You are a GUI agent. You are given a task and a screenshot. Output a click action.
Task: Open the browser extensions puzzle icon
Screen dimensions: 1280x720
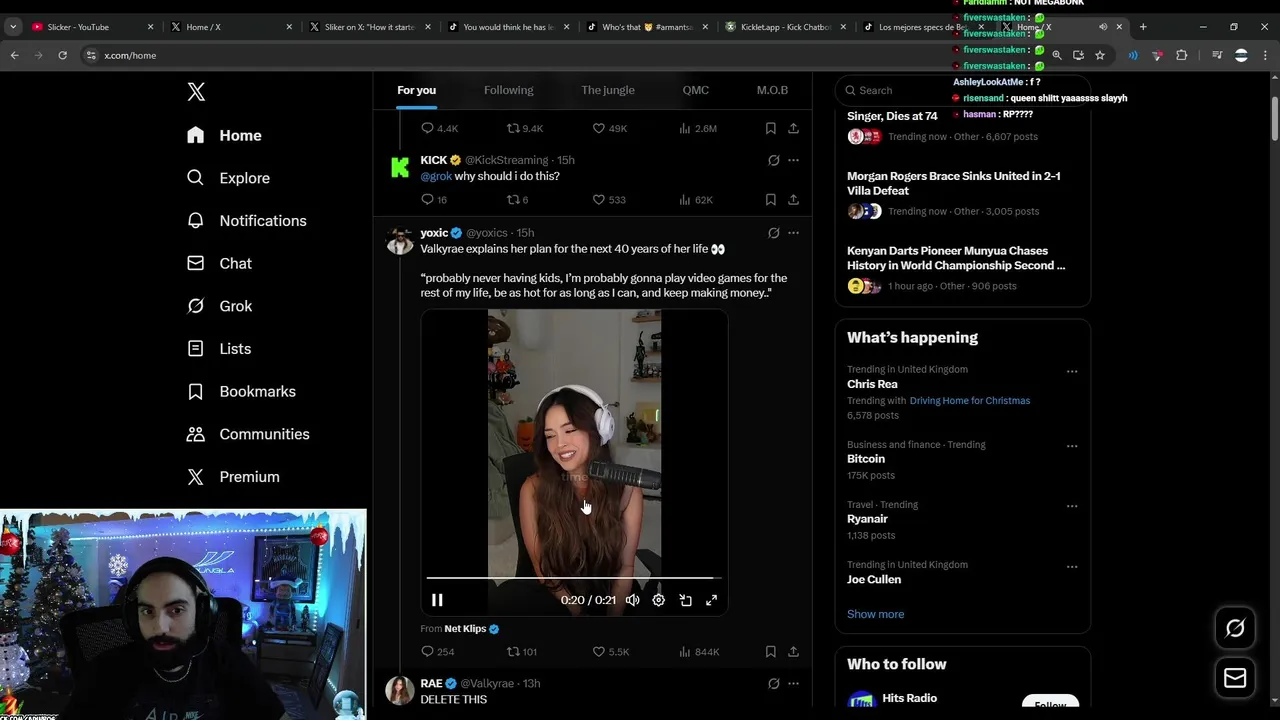pos(1181,55)
